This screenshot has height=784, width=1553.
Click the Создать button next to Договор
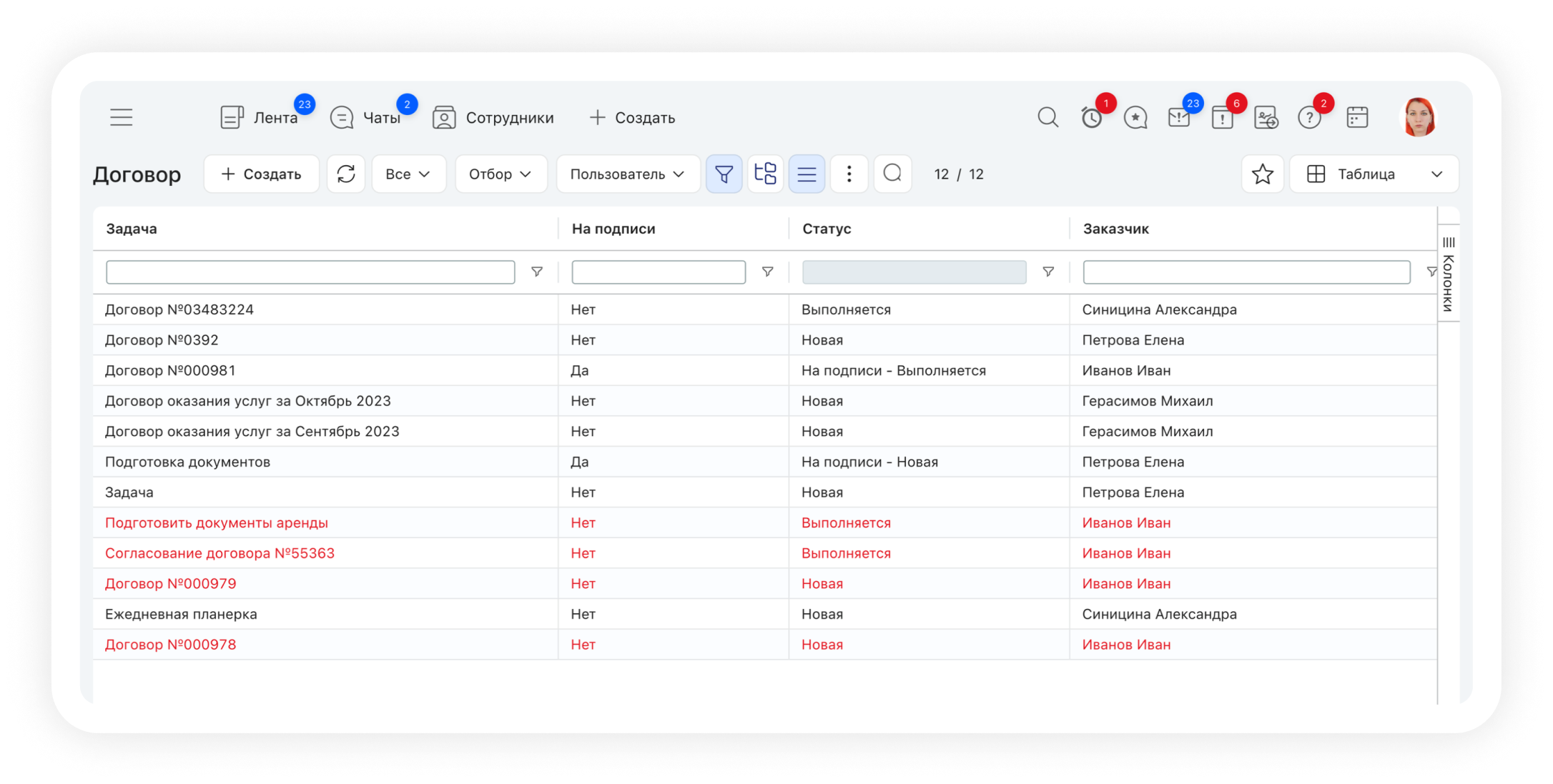point(261,174)
